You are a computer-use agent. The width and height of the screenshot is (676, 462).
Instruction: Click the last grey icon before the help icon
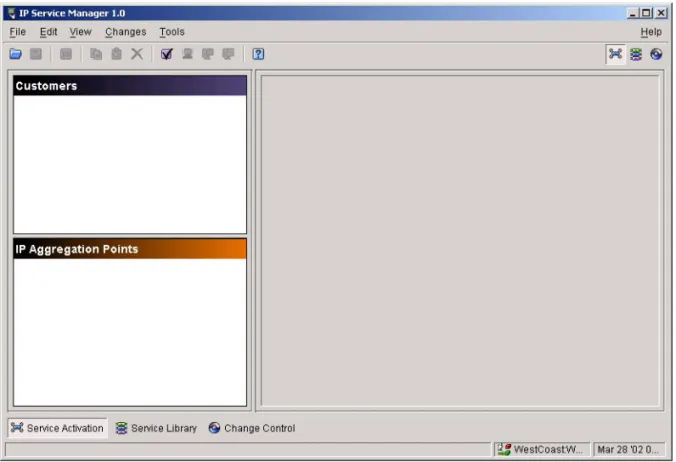[228, 54]
